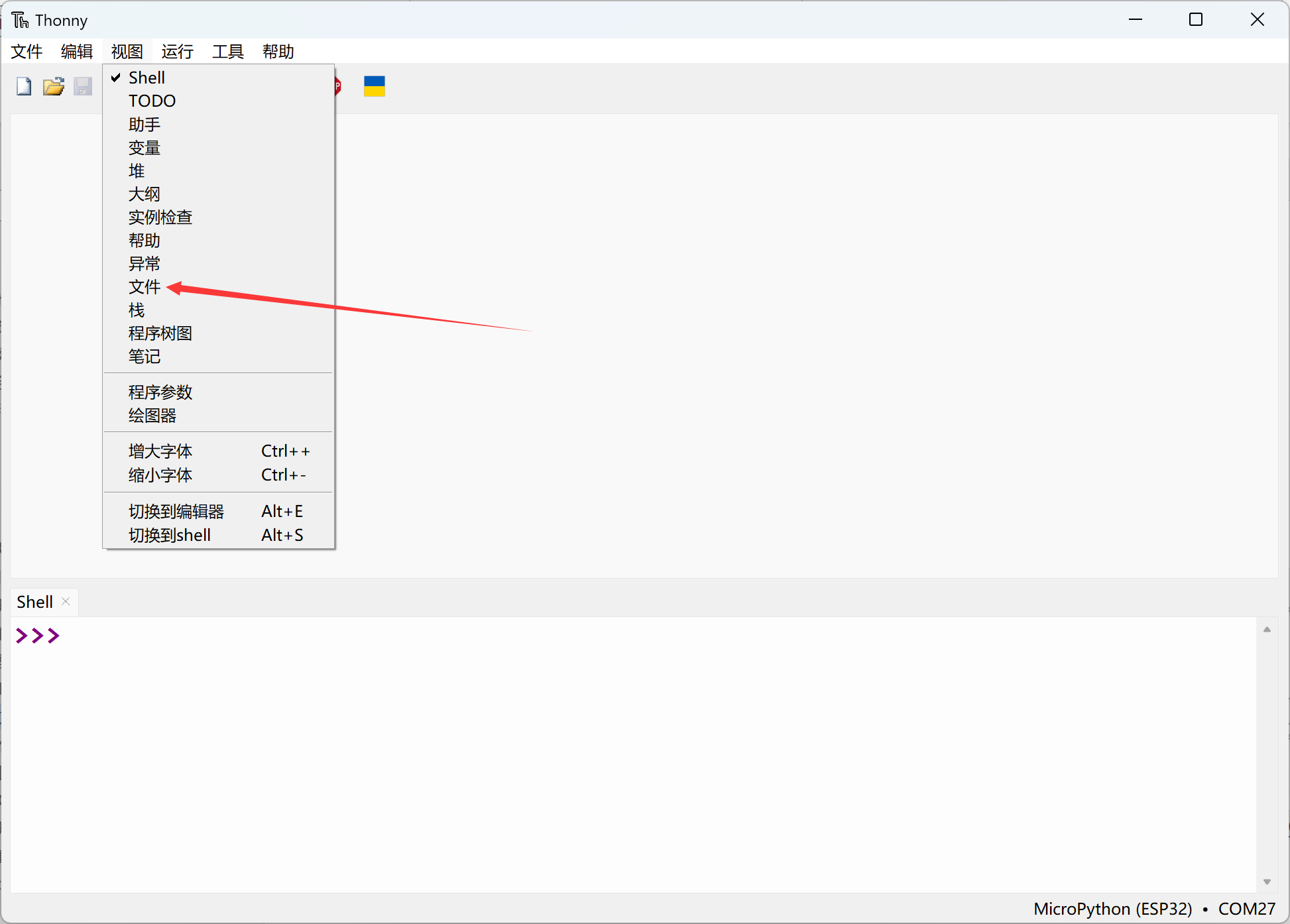Show the 助手 (Assistant) panel
Viewport: 1290px width, 924px height.
(144, 124)
